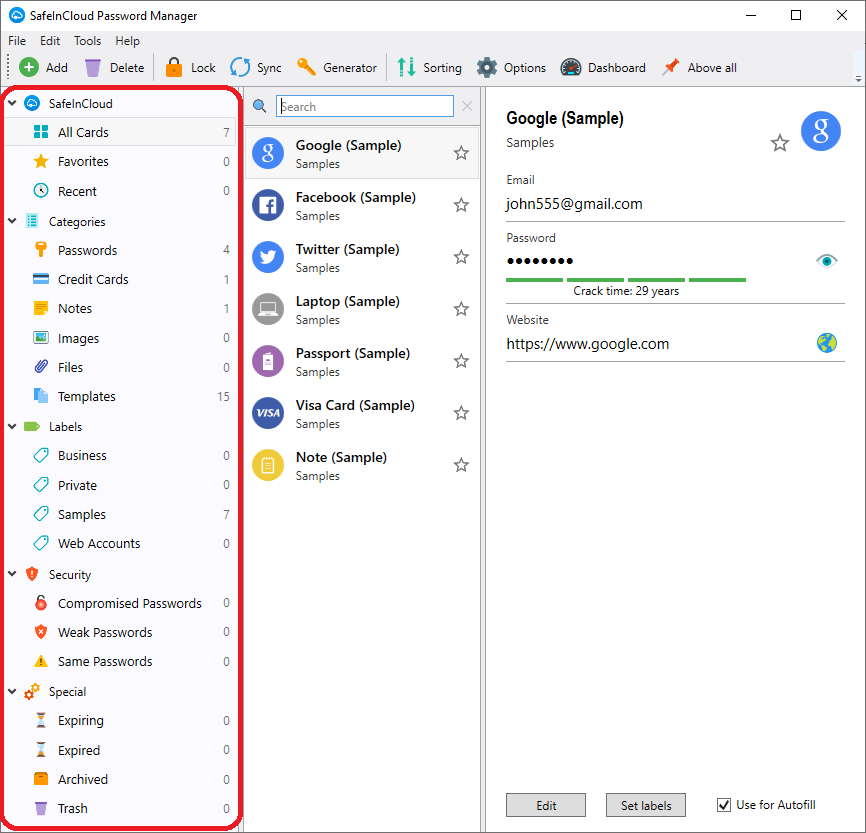Screen dimensions: 866x833
Task: Select the Visa Card (Sample) icon
Action: 268,413
